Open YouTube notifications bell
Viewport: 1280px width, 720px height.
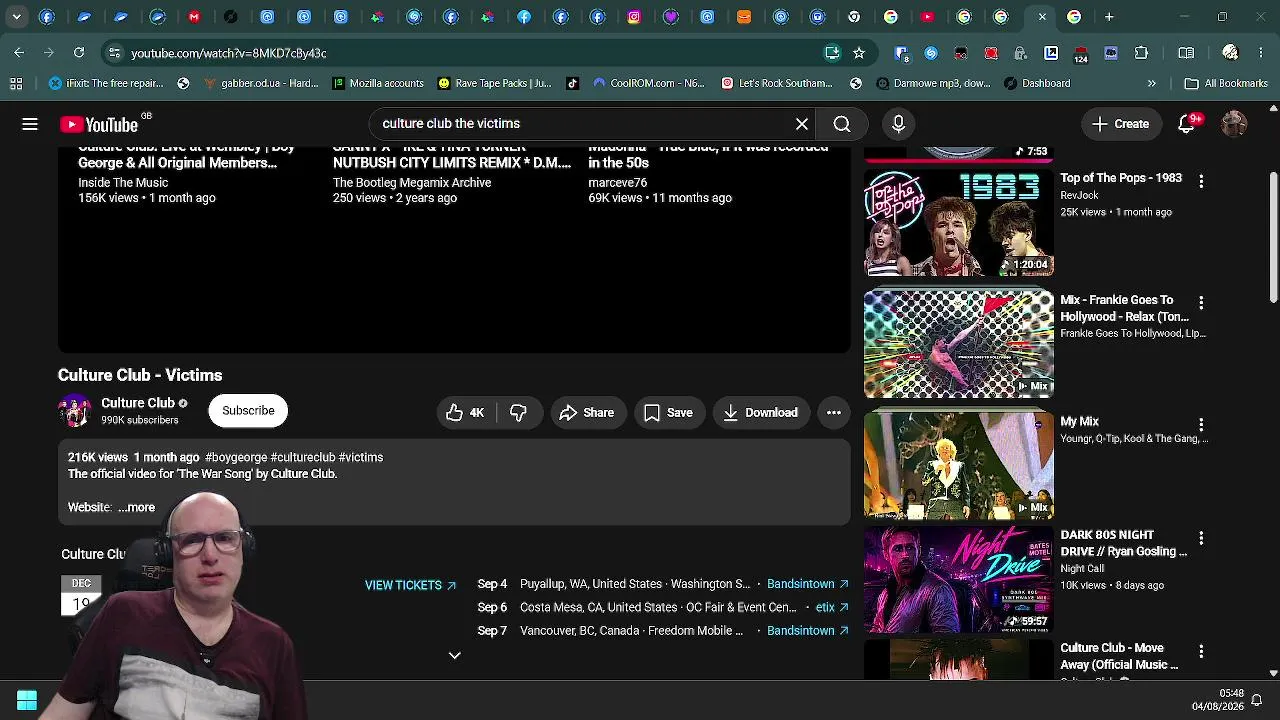1187,124
